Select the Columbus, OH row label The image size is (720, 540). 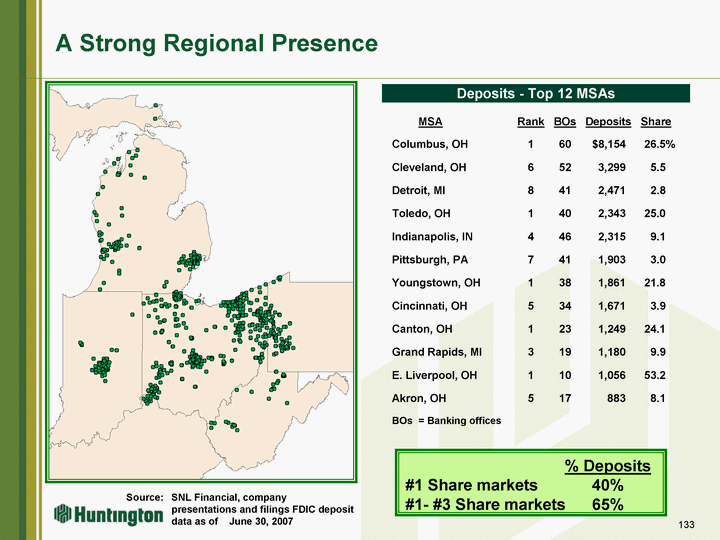point(430,145)
